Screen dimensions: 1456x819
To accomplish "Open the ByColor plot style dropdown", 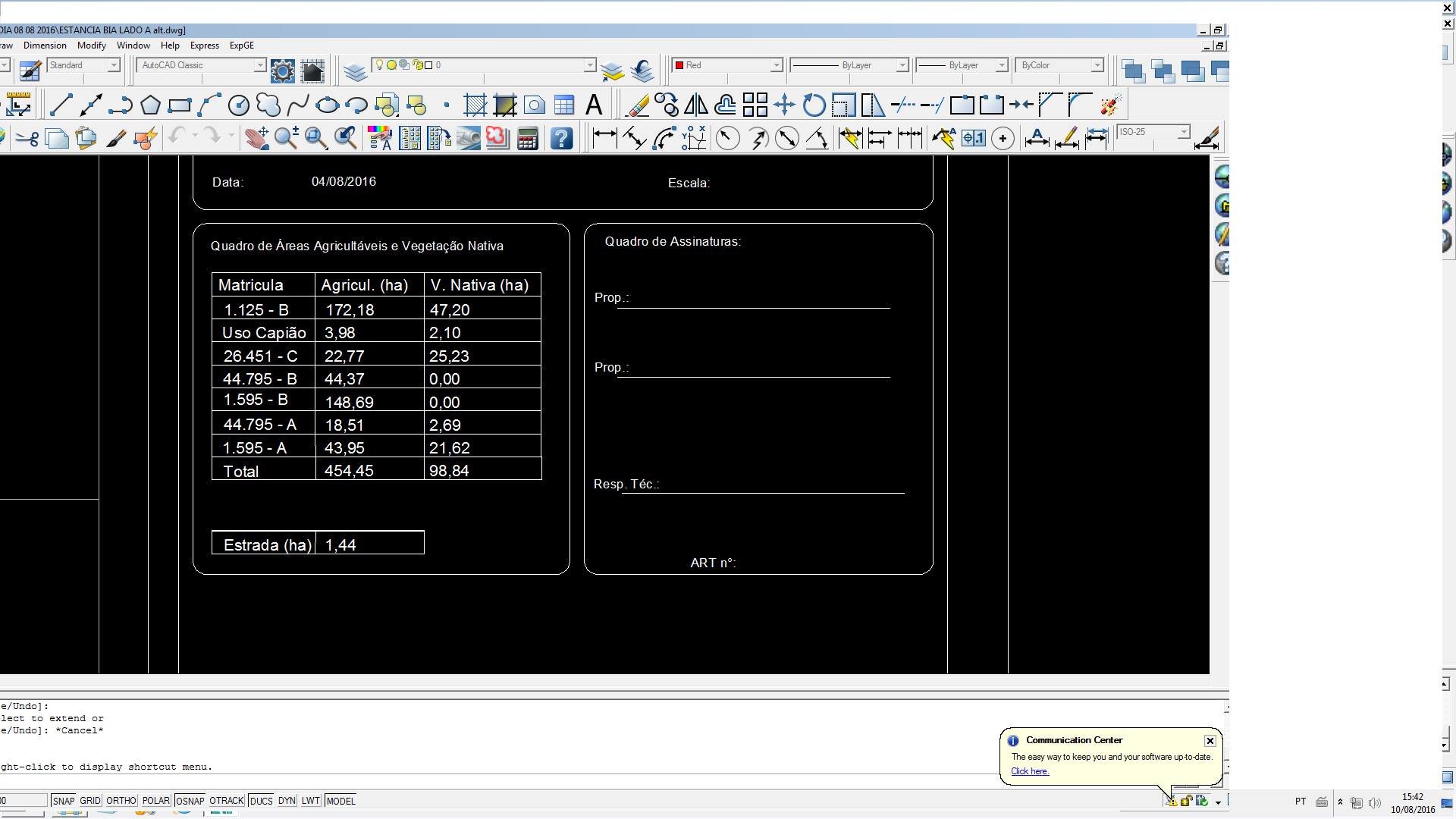I will point(1097,65).
